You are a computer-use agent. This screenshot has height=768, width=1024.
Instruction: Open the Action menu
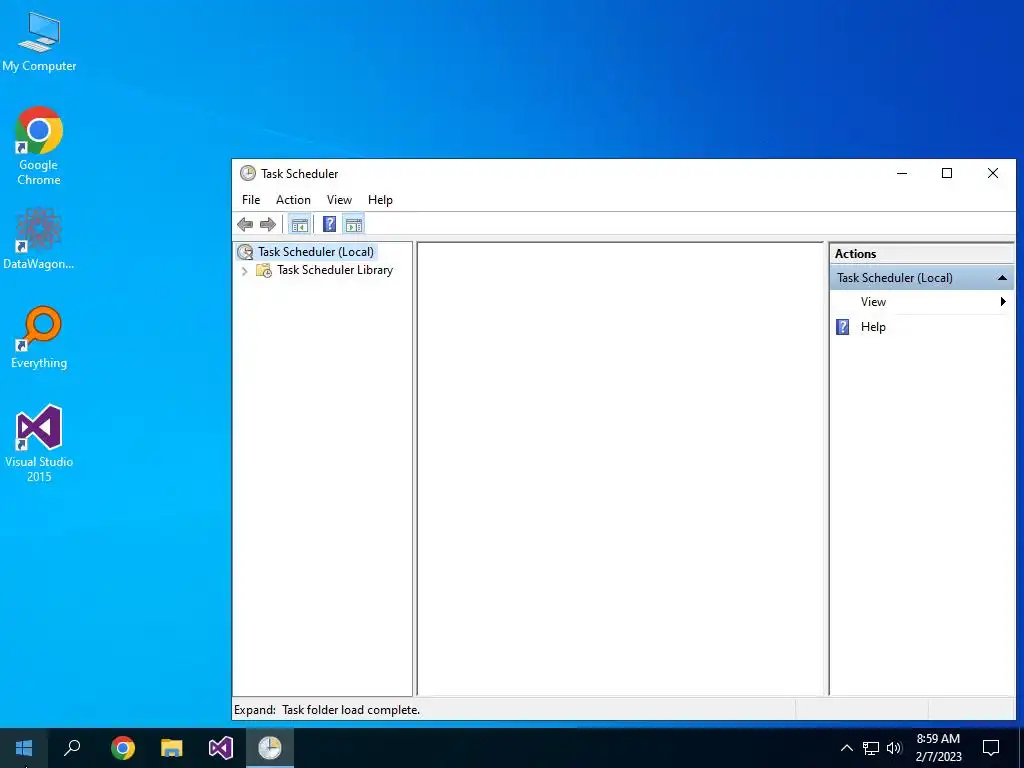pos(293,200)
